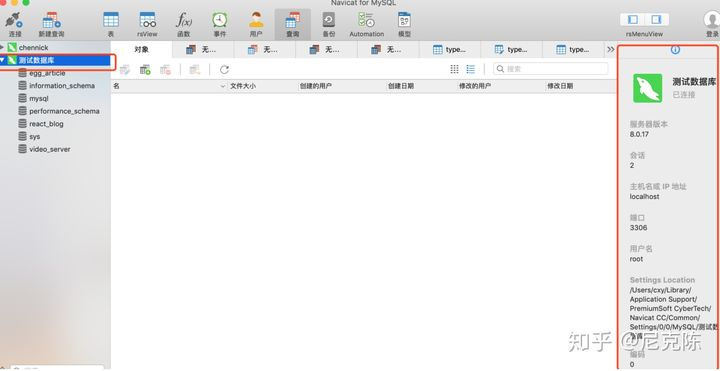The width and height of the screenshot is (720, 371).
Task: Refresh the object list
Action: 224,69
